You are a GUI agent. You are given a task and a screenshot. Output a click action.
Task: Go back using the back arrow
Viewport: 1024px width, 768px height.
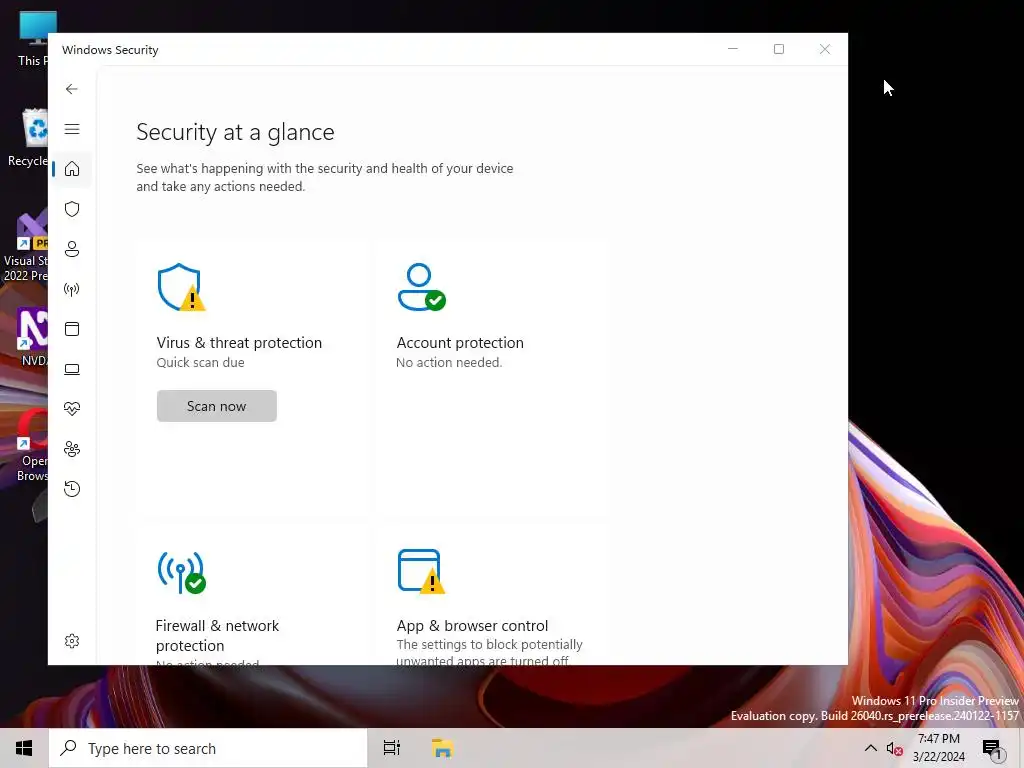72,89
